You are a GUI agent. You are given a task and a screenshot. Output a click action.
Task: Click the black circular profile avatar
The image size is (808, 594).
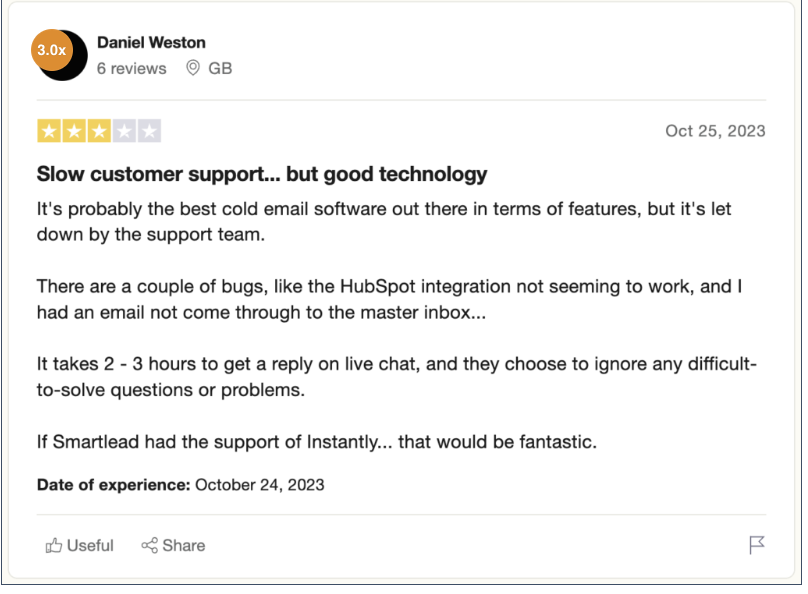click(64, 57)
